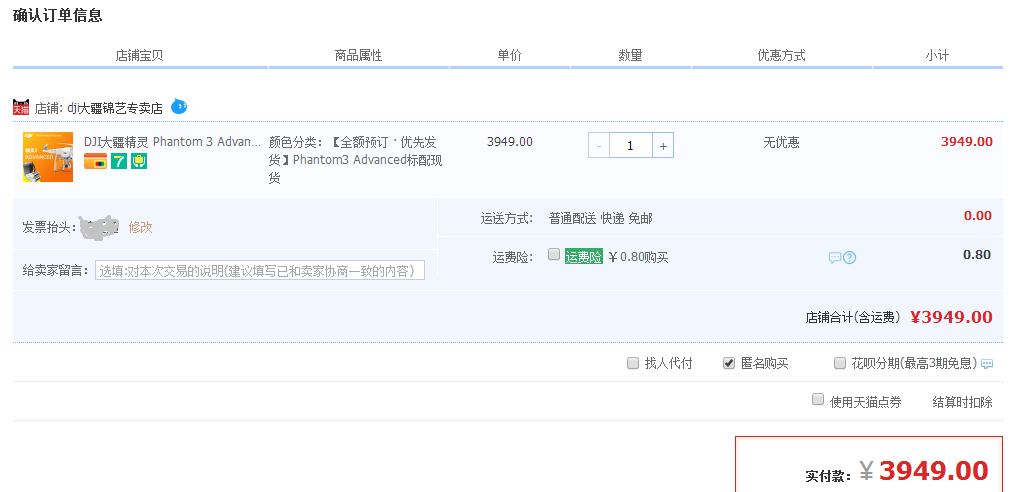1015x492 pixels.
Task: Click the chat icon next to 花呗分期
Action: tap(987, 364)
